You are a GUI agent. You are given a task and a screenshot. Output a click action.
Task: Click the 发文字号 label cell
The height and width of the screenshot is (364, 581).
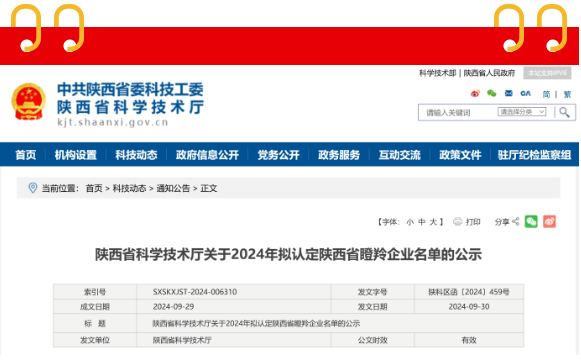372,292
